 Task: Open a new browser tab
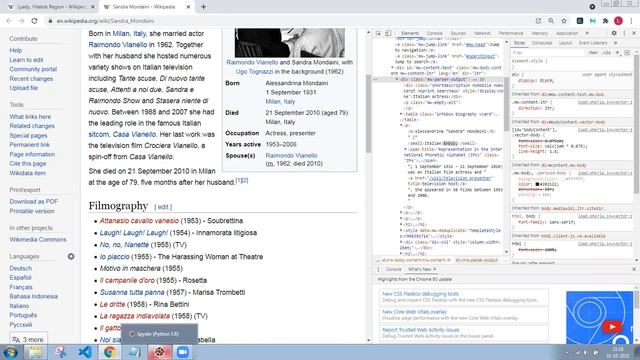pyautogui.click(x=203, y=7)
